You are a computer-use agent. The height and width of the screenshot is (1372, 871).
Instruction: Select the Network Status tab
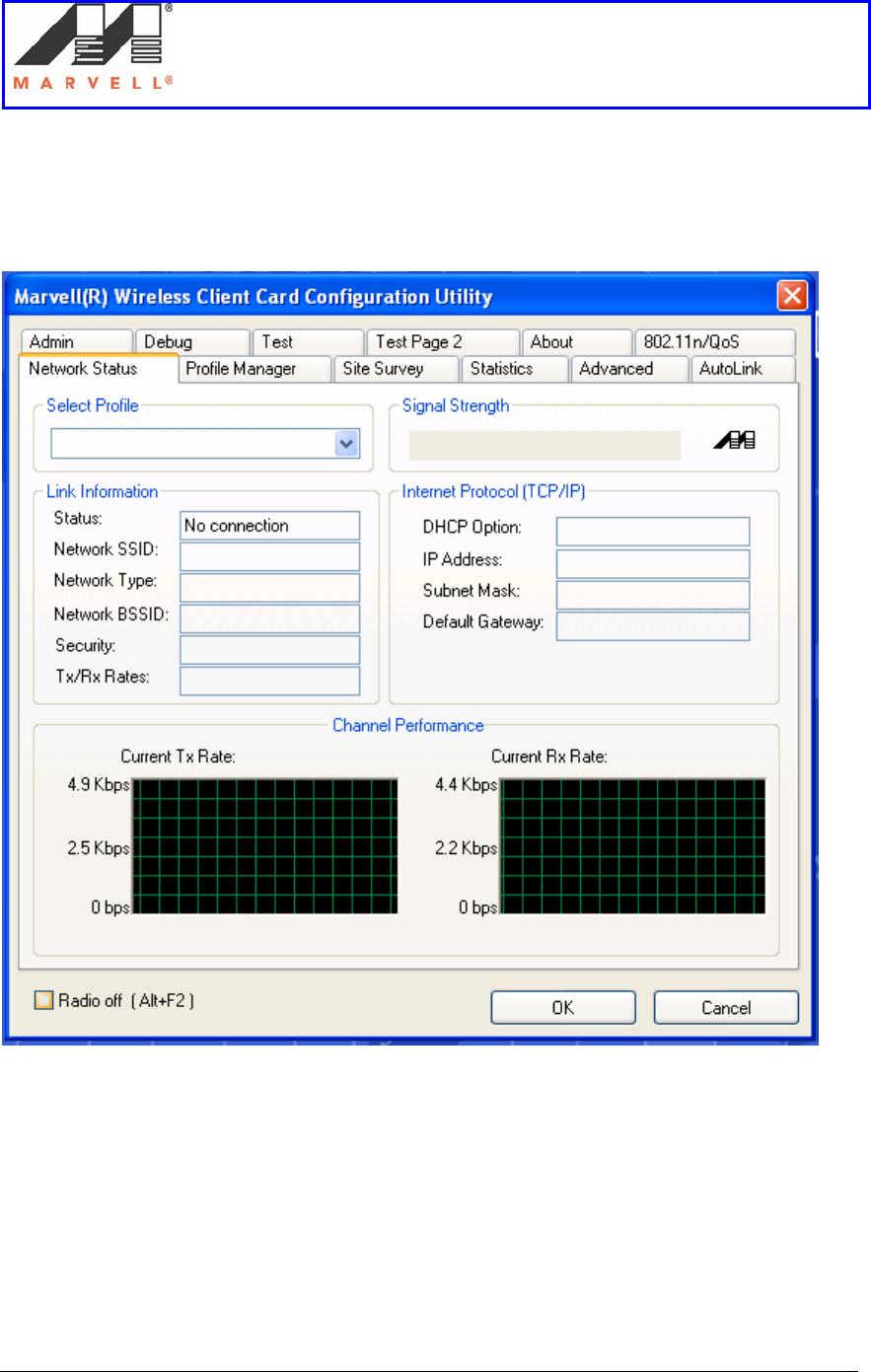[98, 368]
